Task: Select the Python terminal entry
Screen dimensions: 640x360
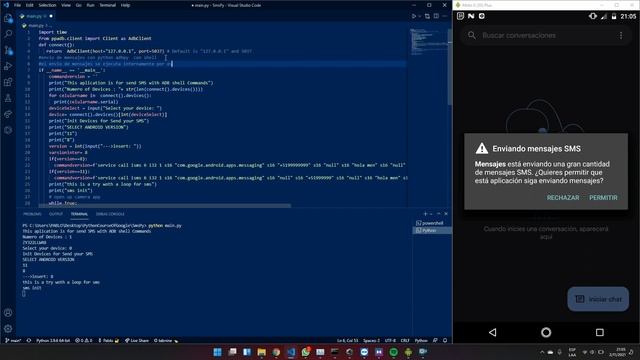Action: click(432, 231)
